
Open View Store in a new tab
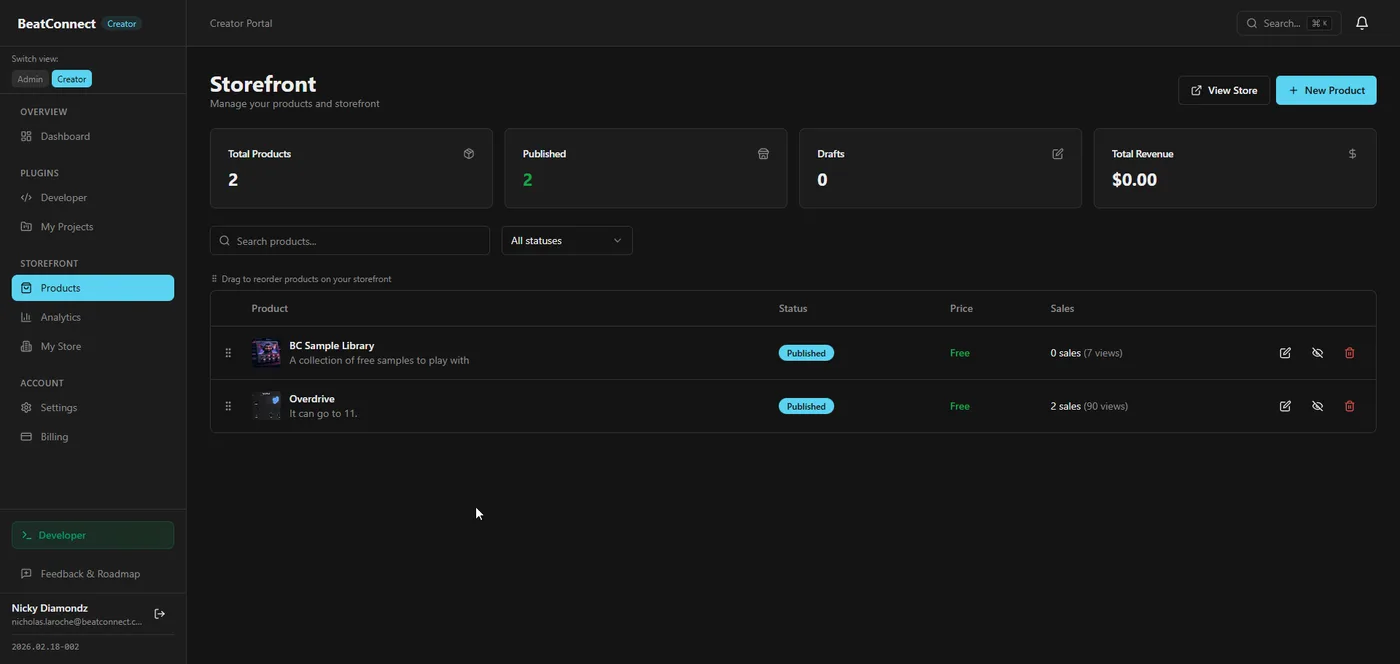tap(1224, 90)
